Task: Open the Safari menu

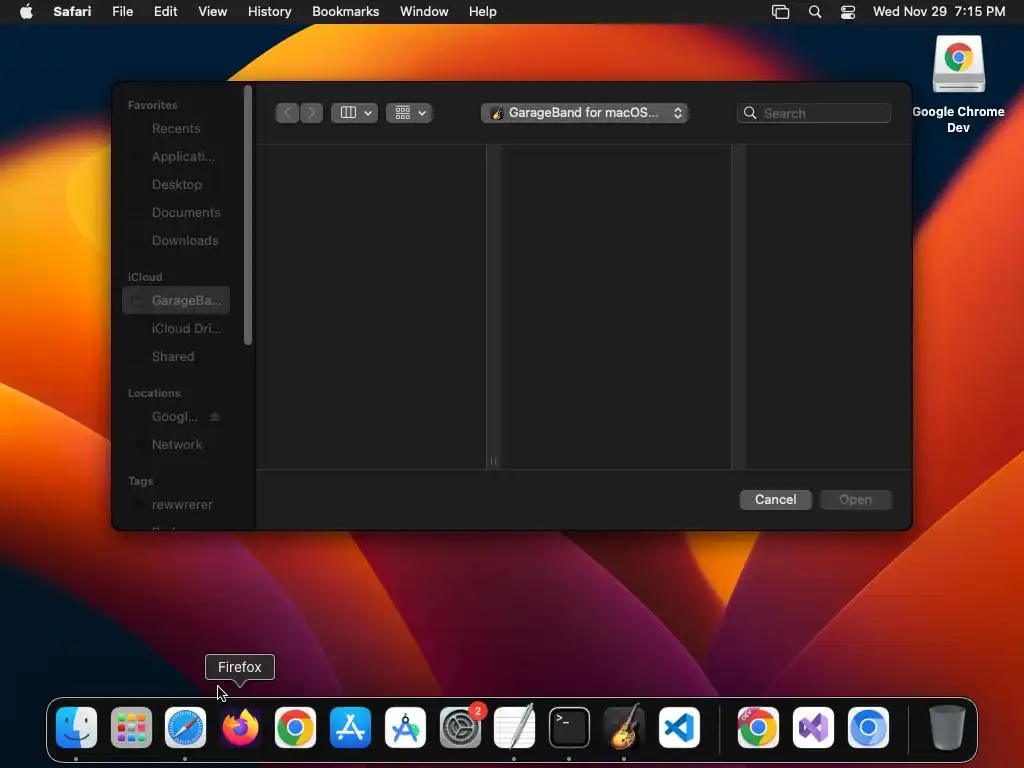Action: click(x=72, y=12)
